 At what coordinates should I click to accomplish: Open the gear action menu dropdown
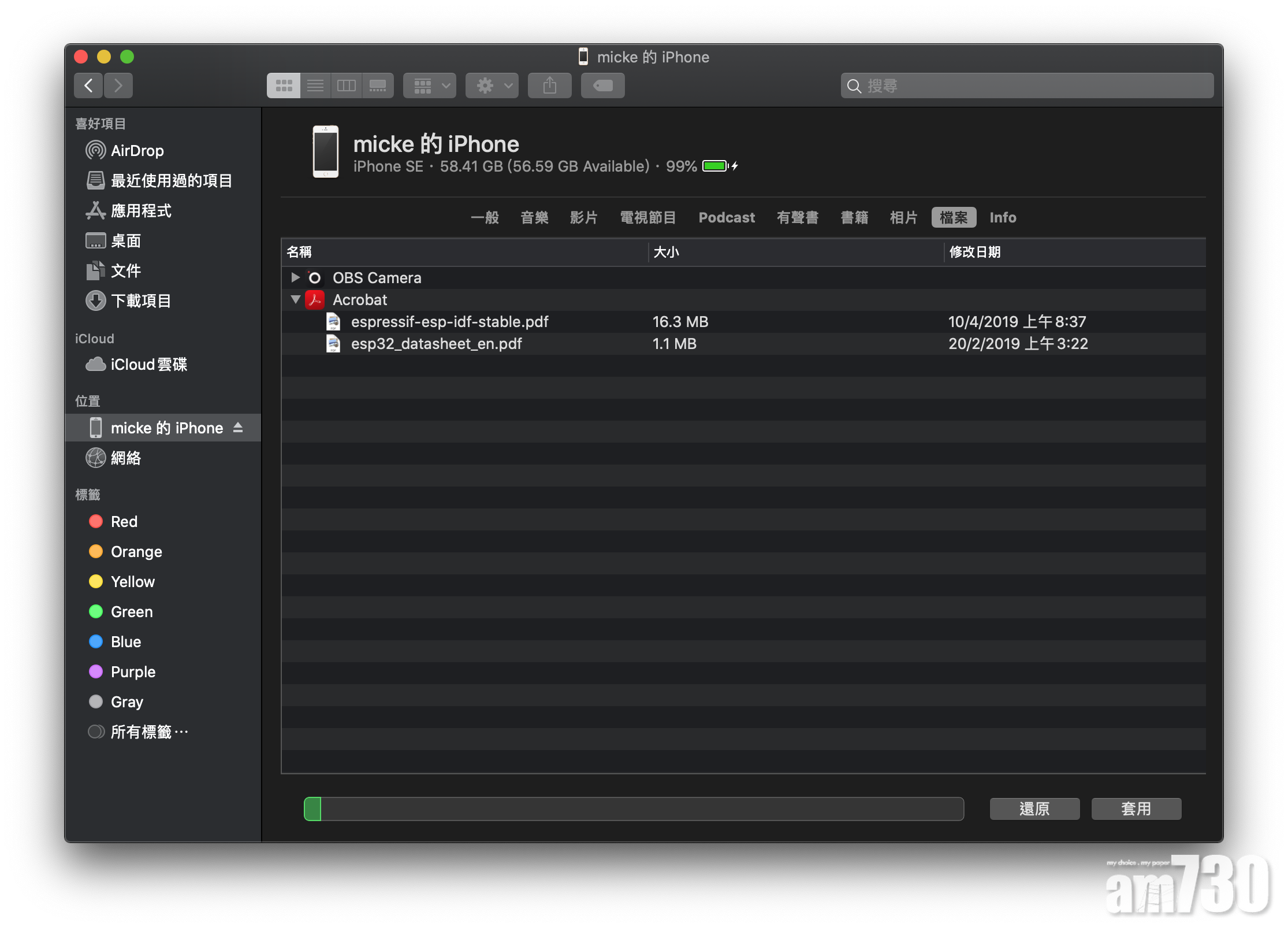coord(492,86)
